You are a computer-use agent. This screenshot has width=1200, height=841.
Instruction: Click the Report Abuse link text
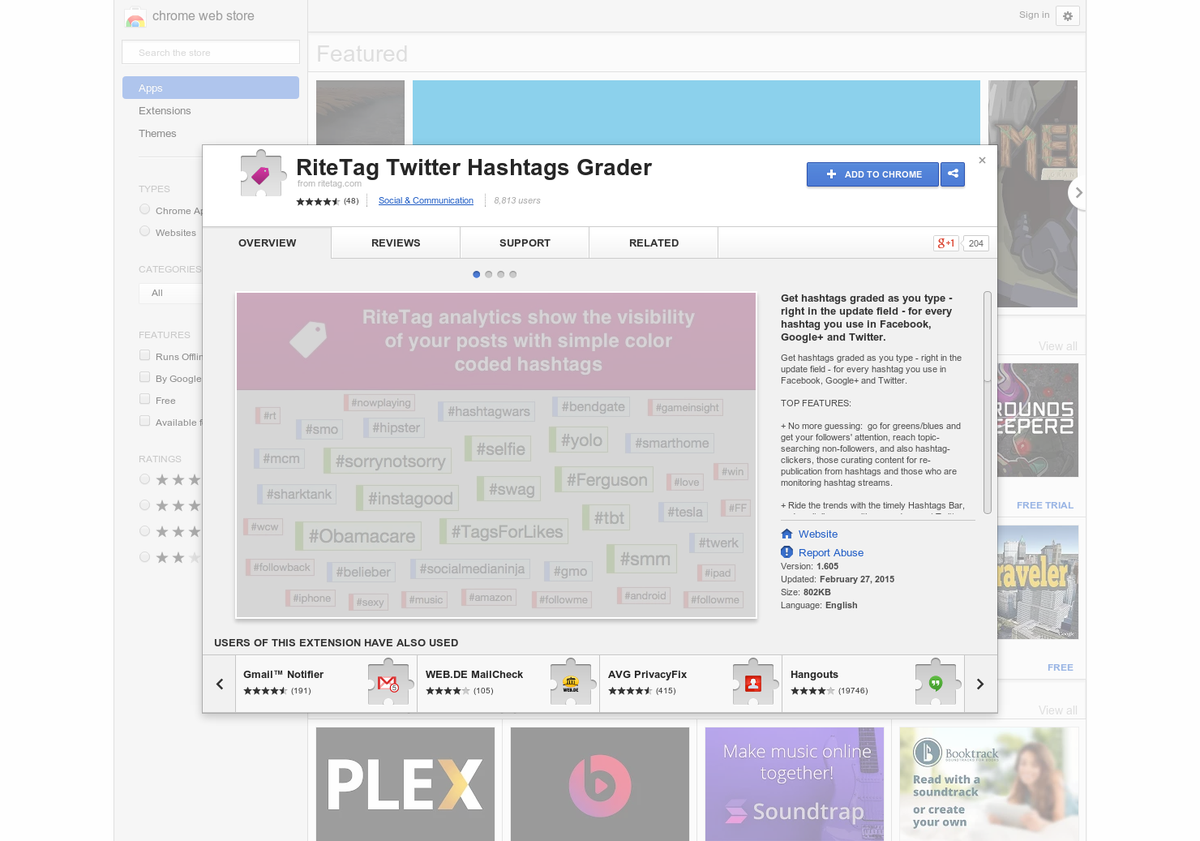point(831,553)
